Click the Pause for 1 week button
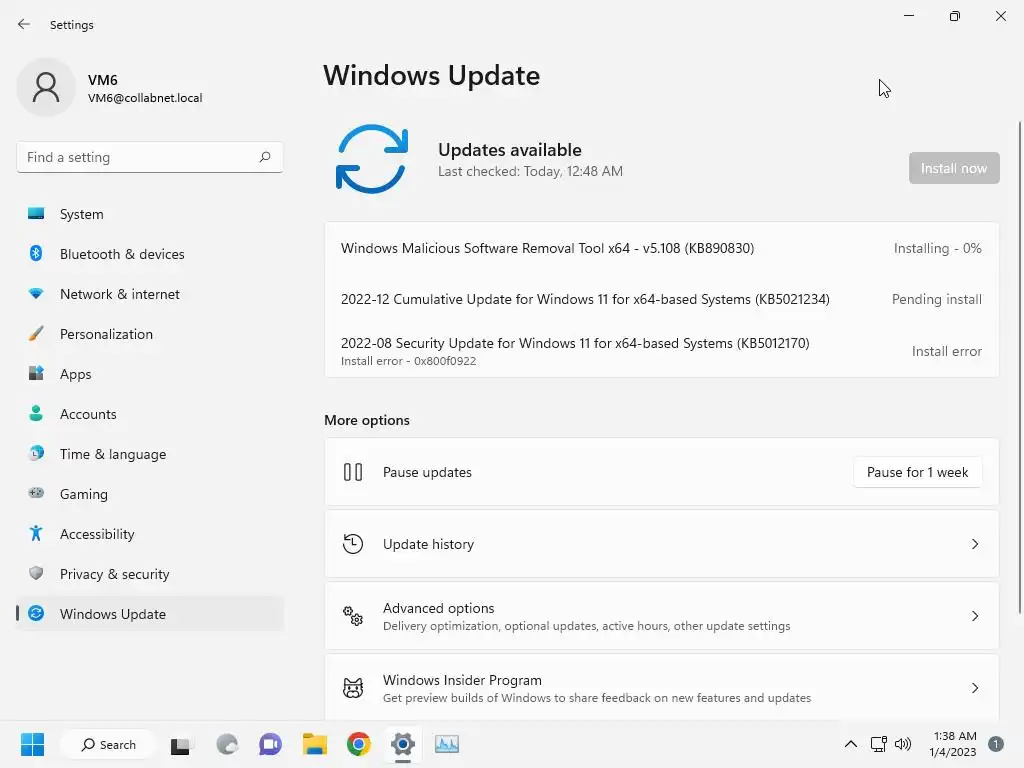Screen dimensions: 1024x768 tap(917, 472)
